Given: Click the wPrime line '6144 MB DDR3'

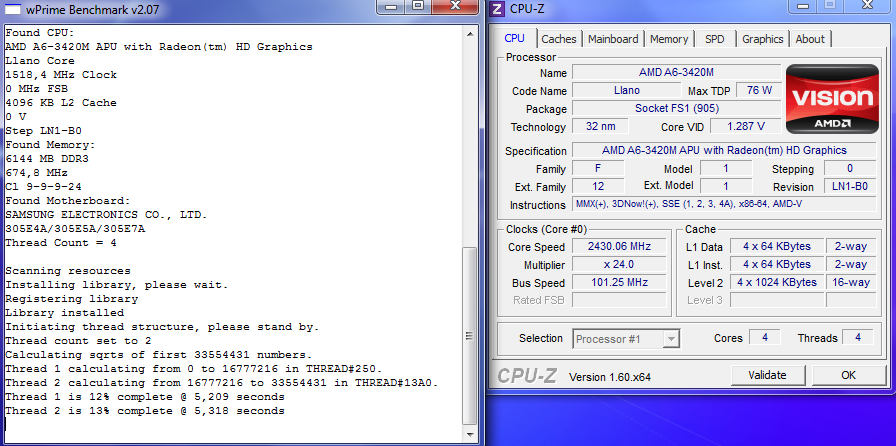Looking at the screenshot, I should (x=47, y=159).
